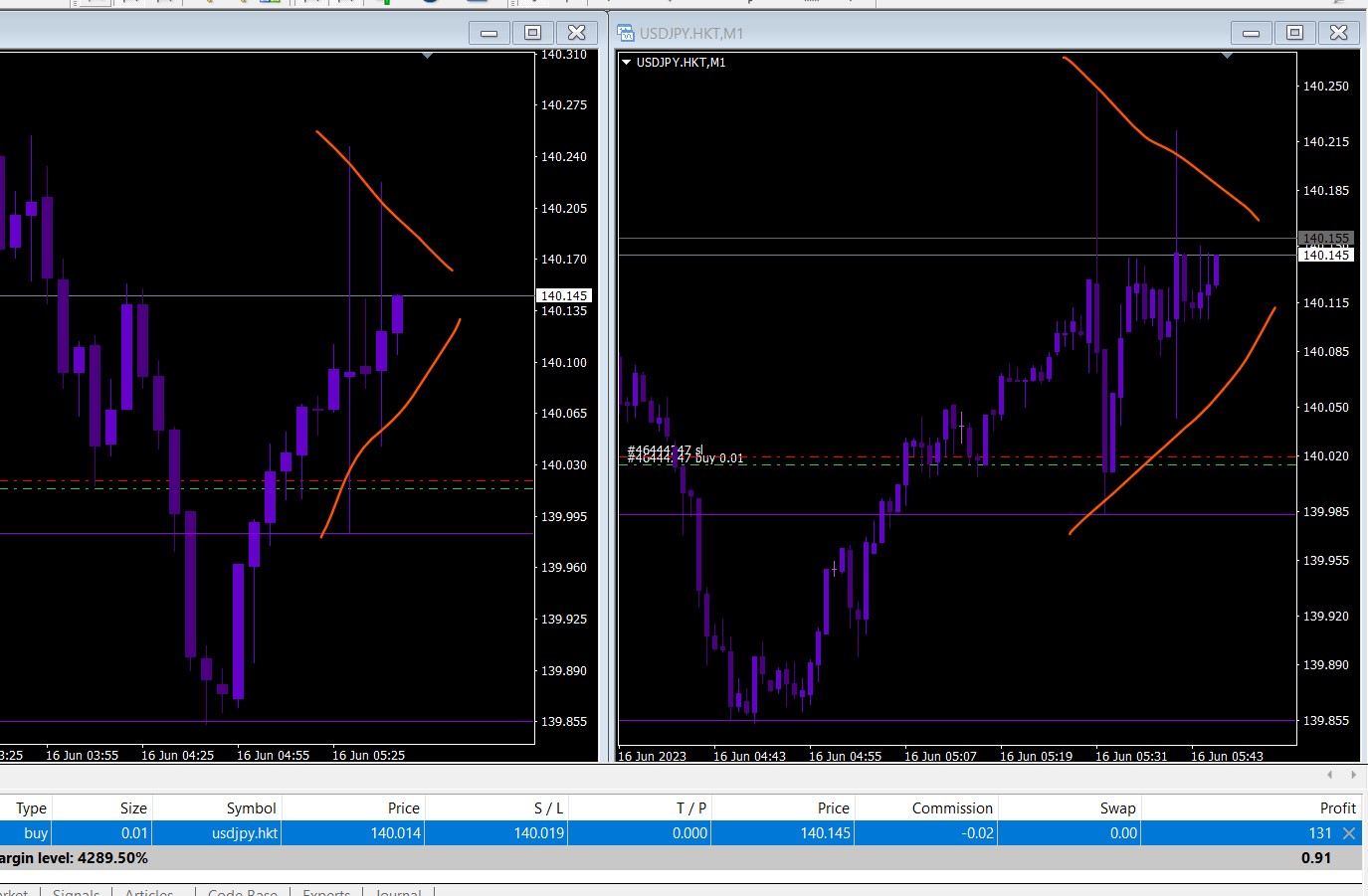Maximize the USDJPY.HKT,M1 chart window

1294,33
